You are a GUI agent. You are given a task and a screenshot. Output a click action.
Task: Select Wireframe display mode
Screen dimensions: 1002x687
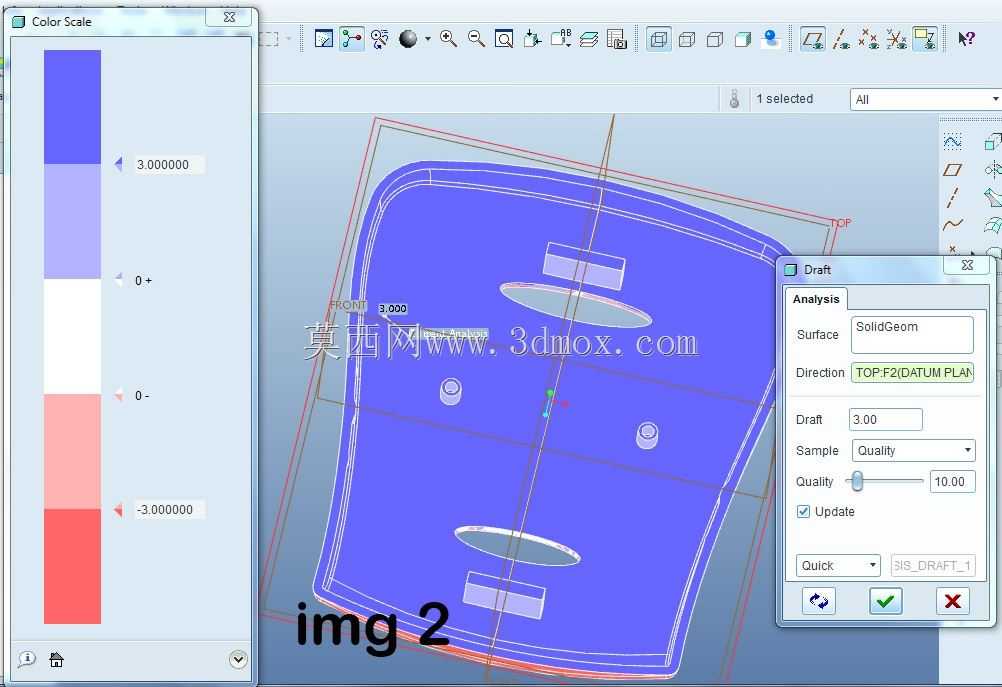pyautogui.click(x=658, y=40)
